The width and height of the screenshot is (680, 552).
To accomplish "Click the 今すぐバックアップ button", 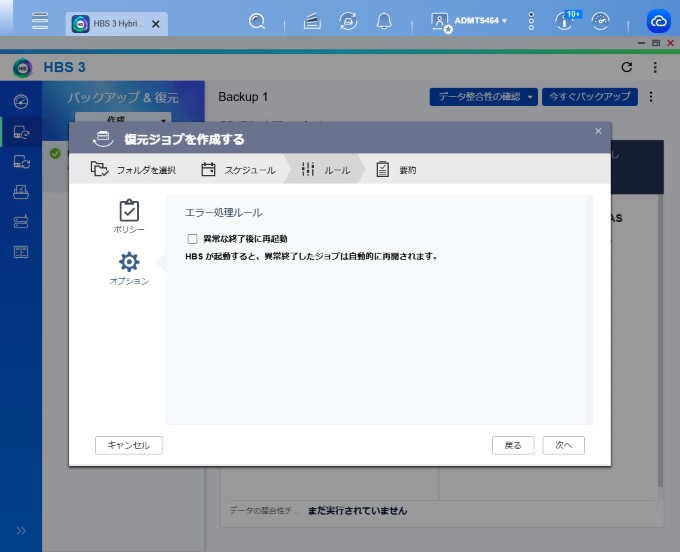I will [x=590, y=97].
